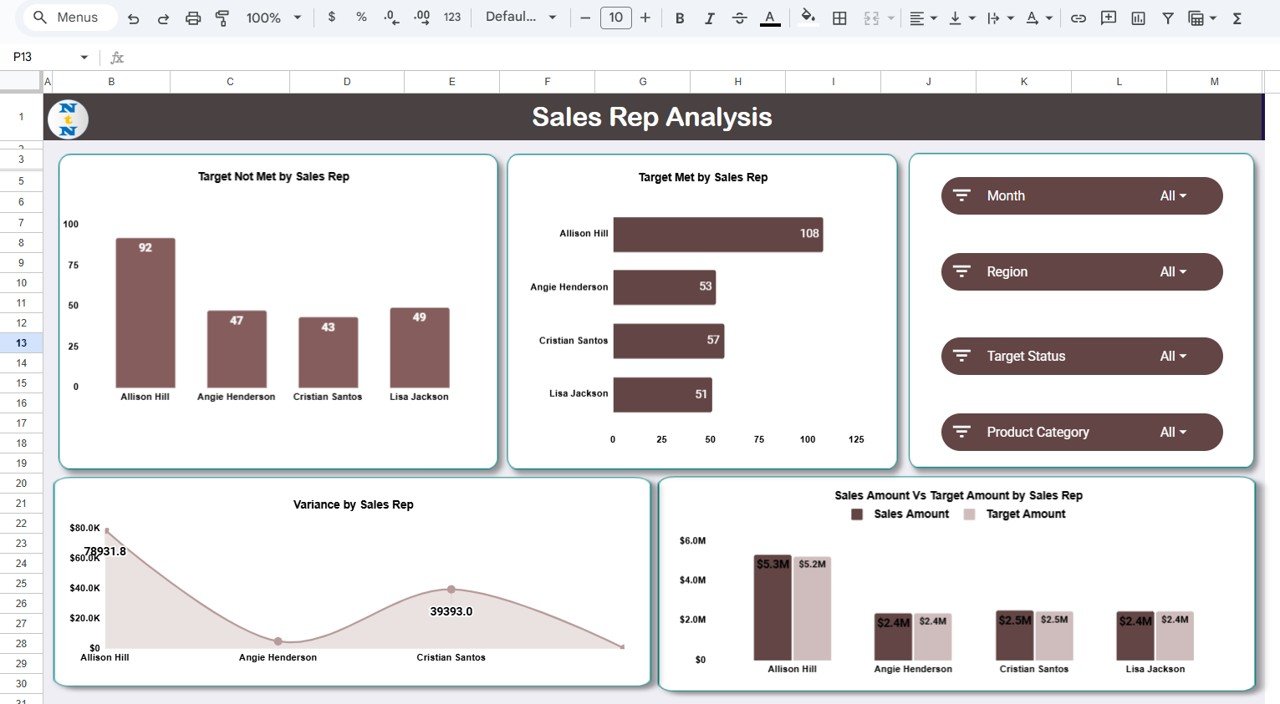
Task: Insert a comment
Action: click(1108, 17)
